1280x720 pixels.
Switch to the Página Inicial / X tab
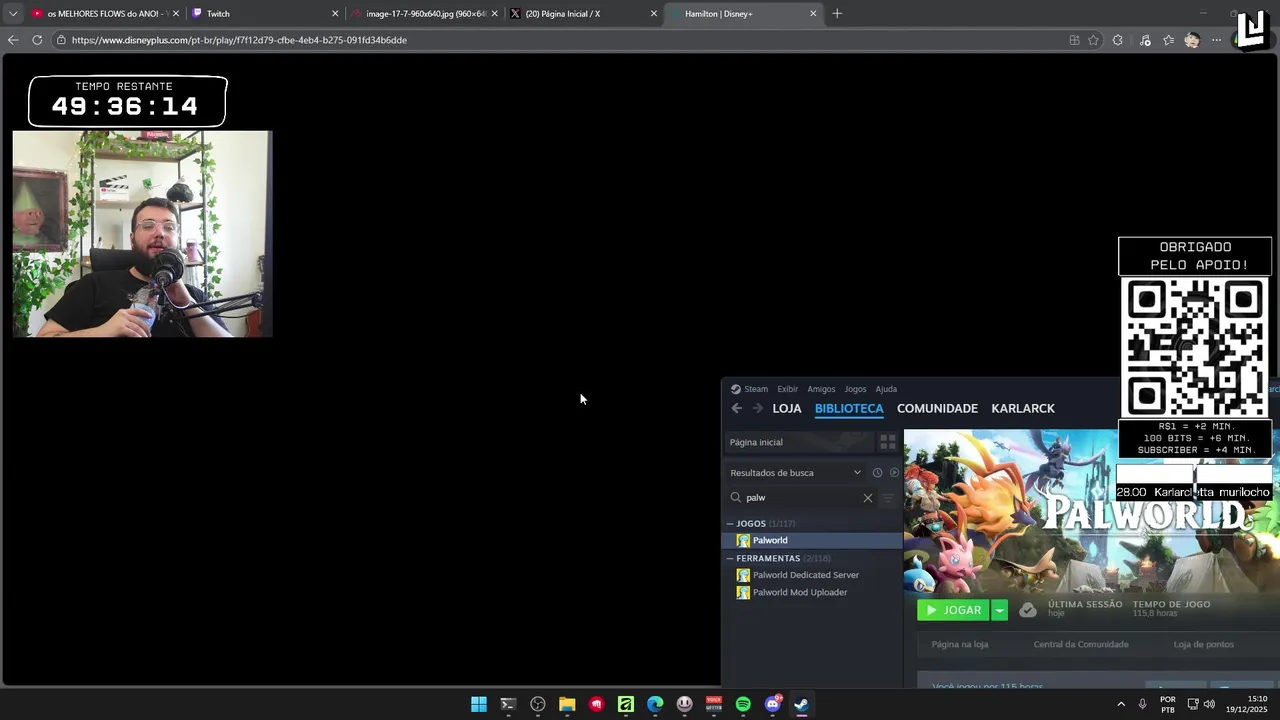[x=582, y=14]
